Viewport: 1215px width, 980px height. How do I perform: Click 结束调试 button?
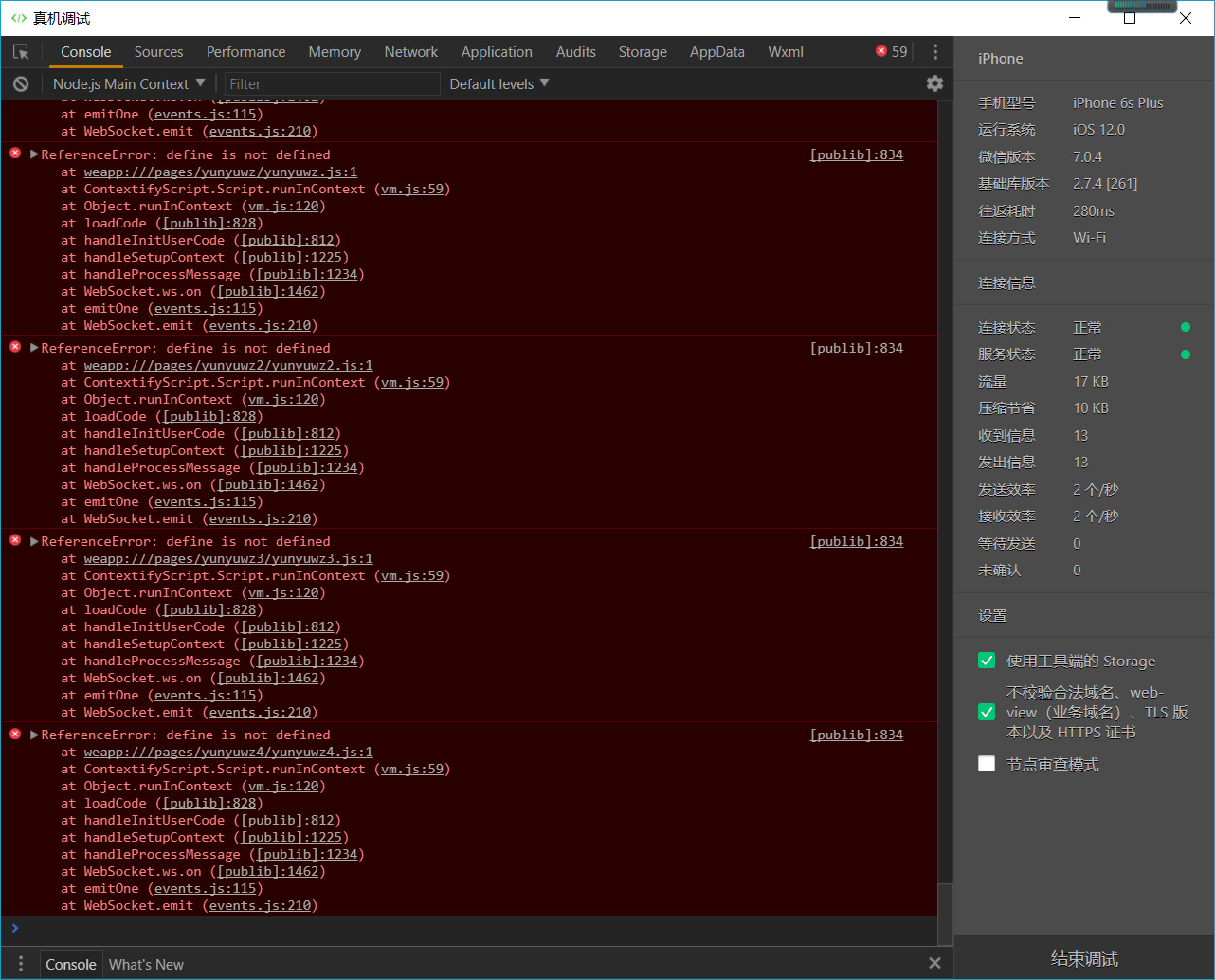pyautogui.click(x=1084, y=958)
